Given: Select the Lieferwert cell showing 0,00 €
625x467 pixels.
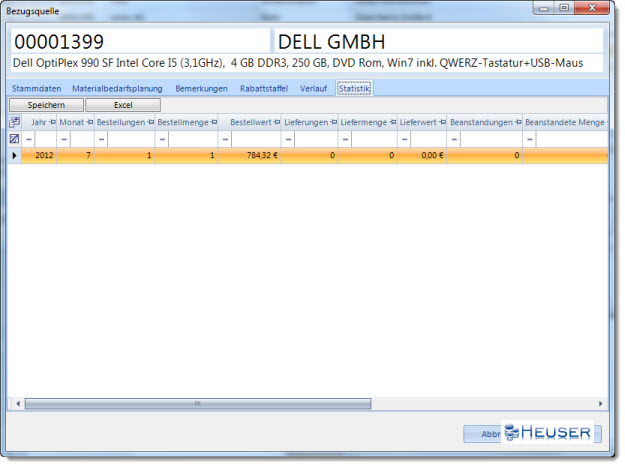Looking at the screenshot, I should point(422,155).
